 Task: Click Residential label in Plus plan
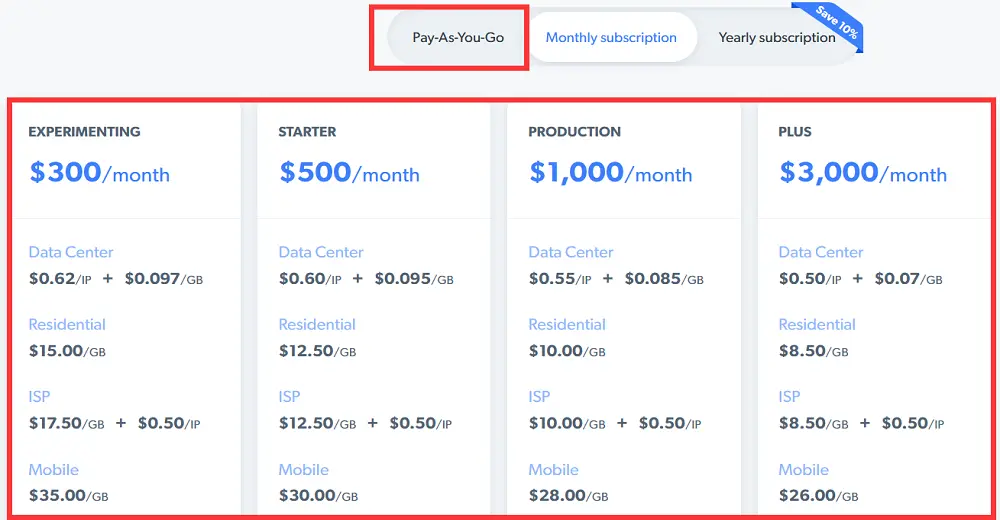(x=817, y=324)
